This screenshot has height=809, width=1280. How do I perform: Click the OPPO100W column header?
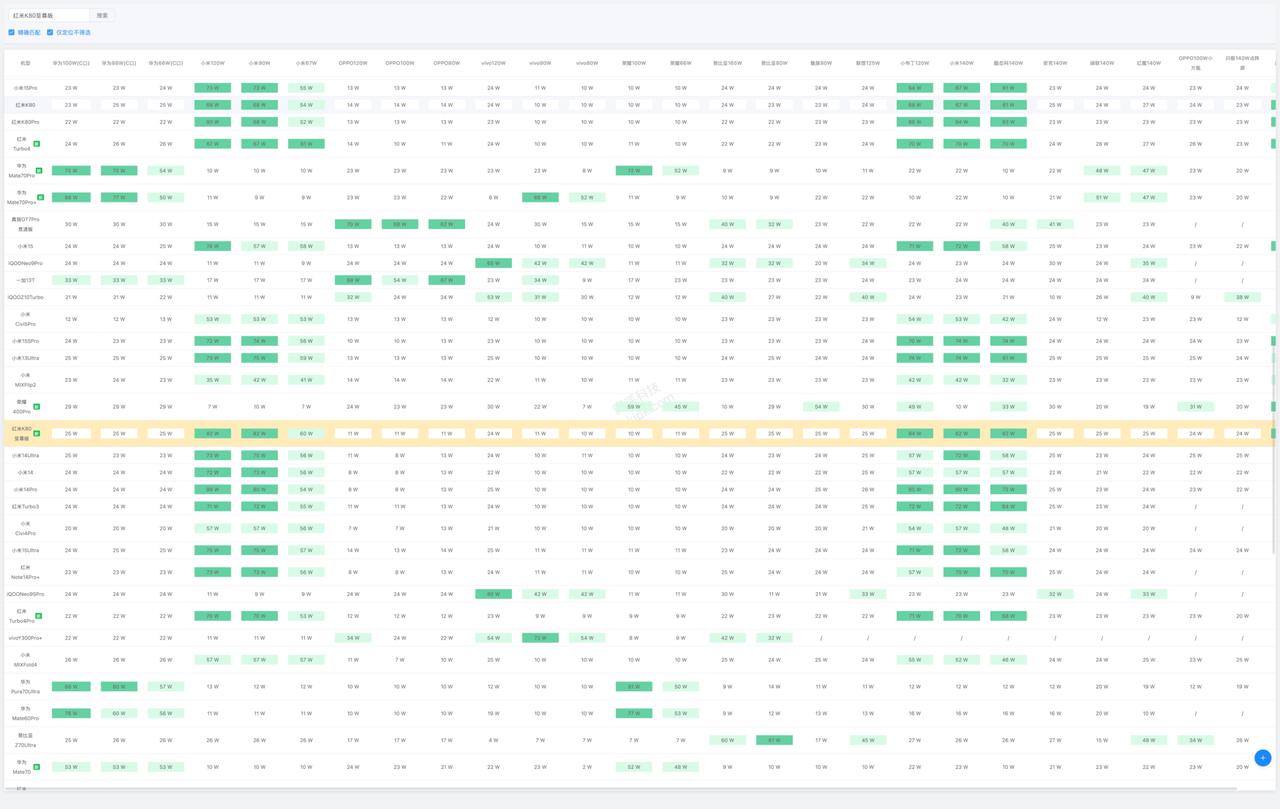(400, 63)
